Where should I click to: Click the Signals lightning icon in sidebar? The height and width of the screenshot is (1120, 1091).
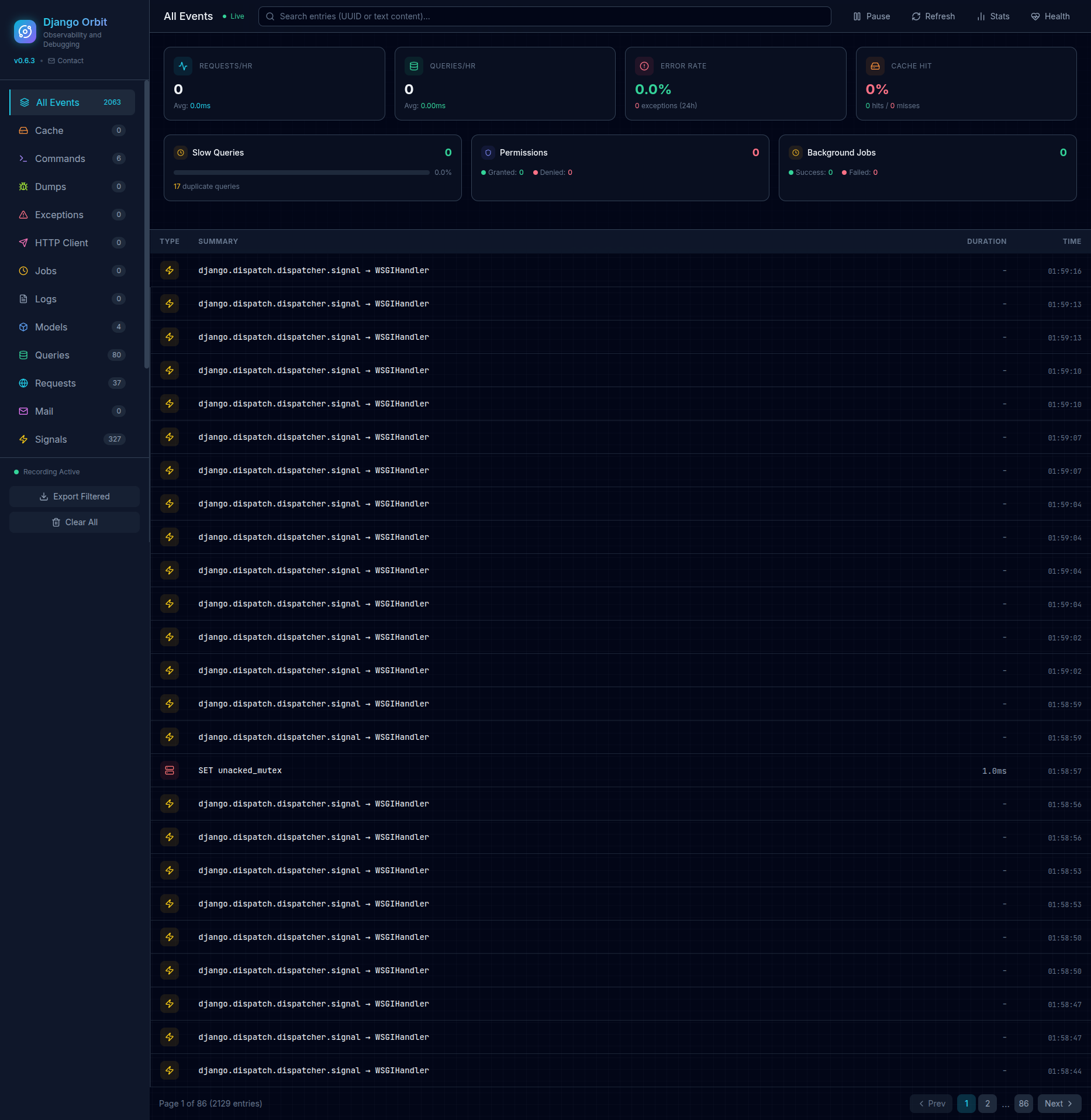23,439
